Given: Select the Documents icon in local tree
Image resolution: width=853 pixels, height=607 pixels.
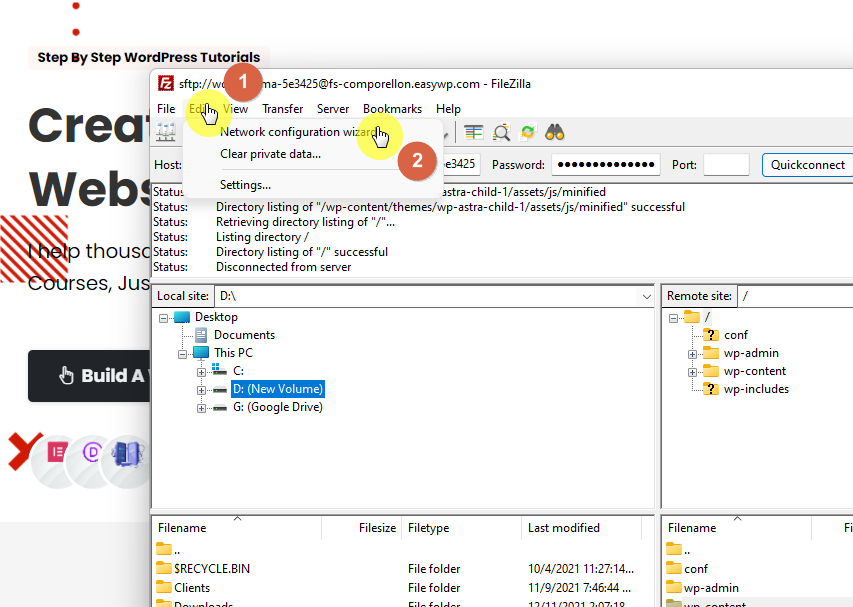Looking at the screenshot, I should 201,335.
